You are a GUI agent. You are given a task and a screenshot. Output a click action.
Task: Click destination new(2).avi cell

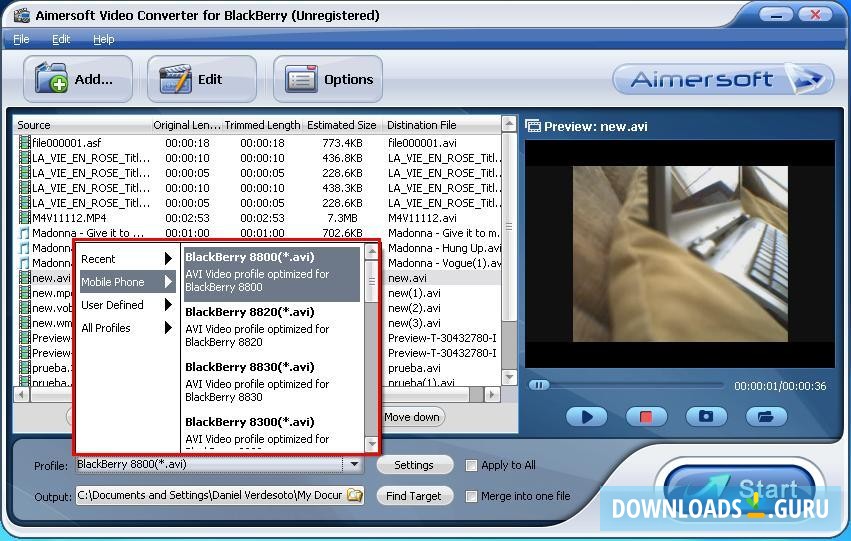point(414,308)
